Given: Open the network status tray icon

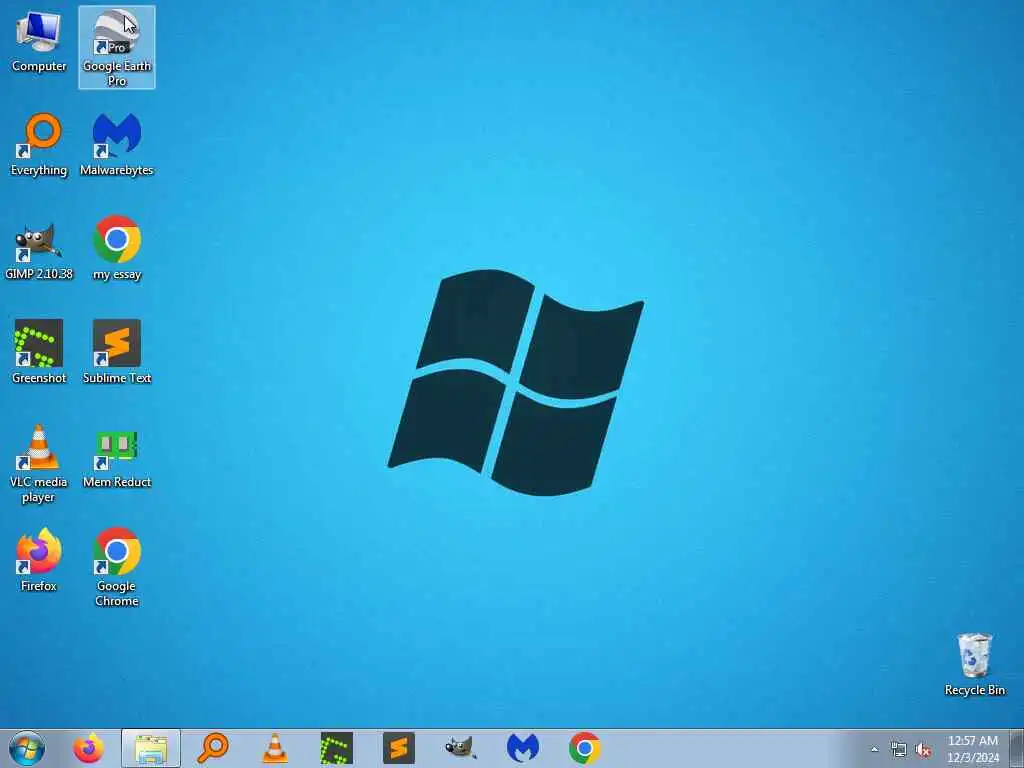Looking at the screenshot, I should [899, 750].
